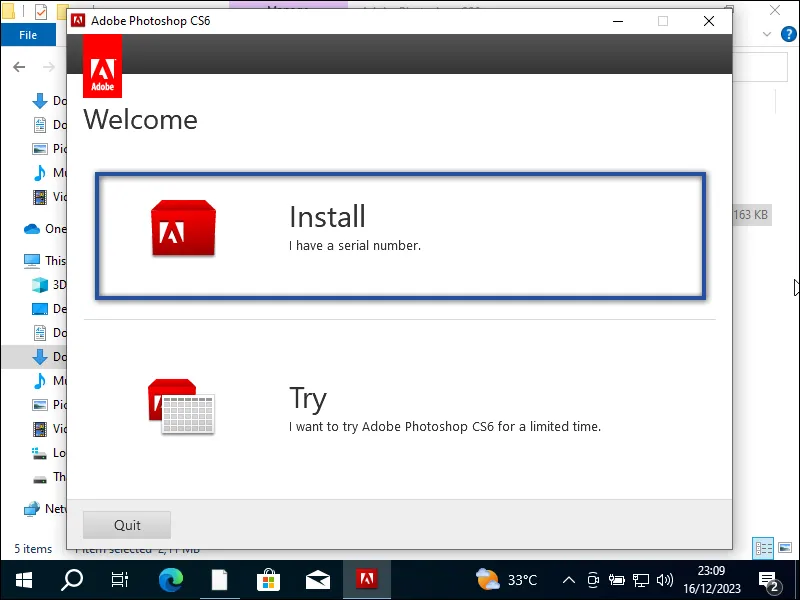The image size is (800, 600).
Task: Click Quit to exit the installer
Action: 126,524
